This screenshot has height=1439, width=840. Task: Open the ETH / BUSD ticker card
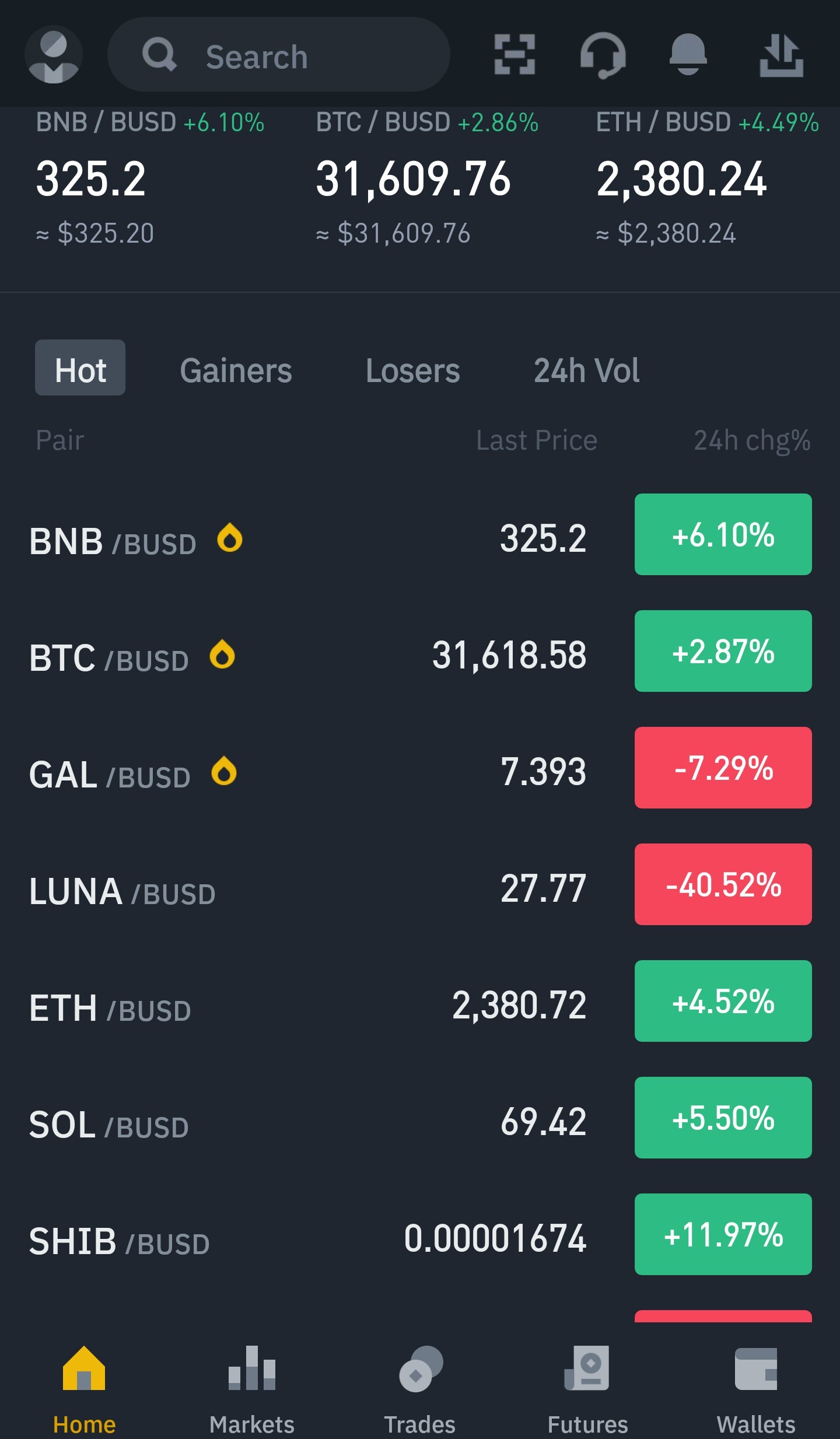click(x=707, y=178)
